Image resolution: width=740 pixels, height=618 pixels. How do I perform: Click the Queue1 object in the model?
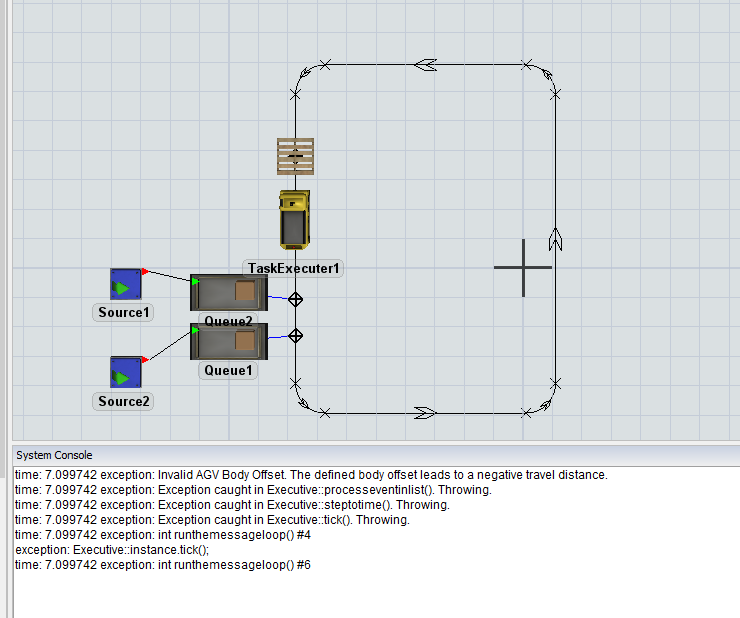[229, 341]
